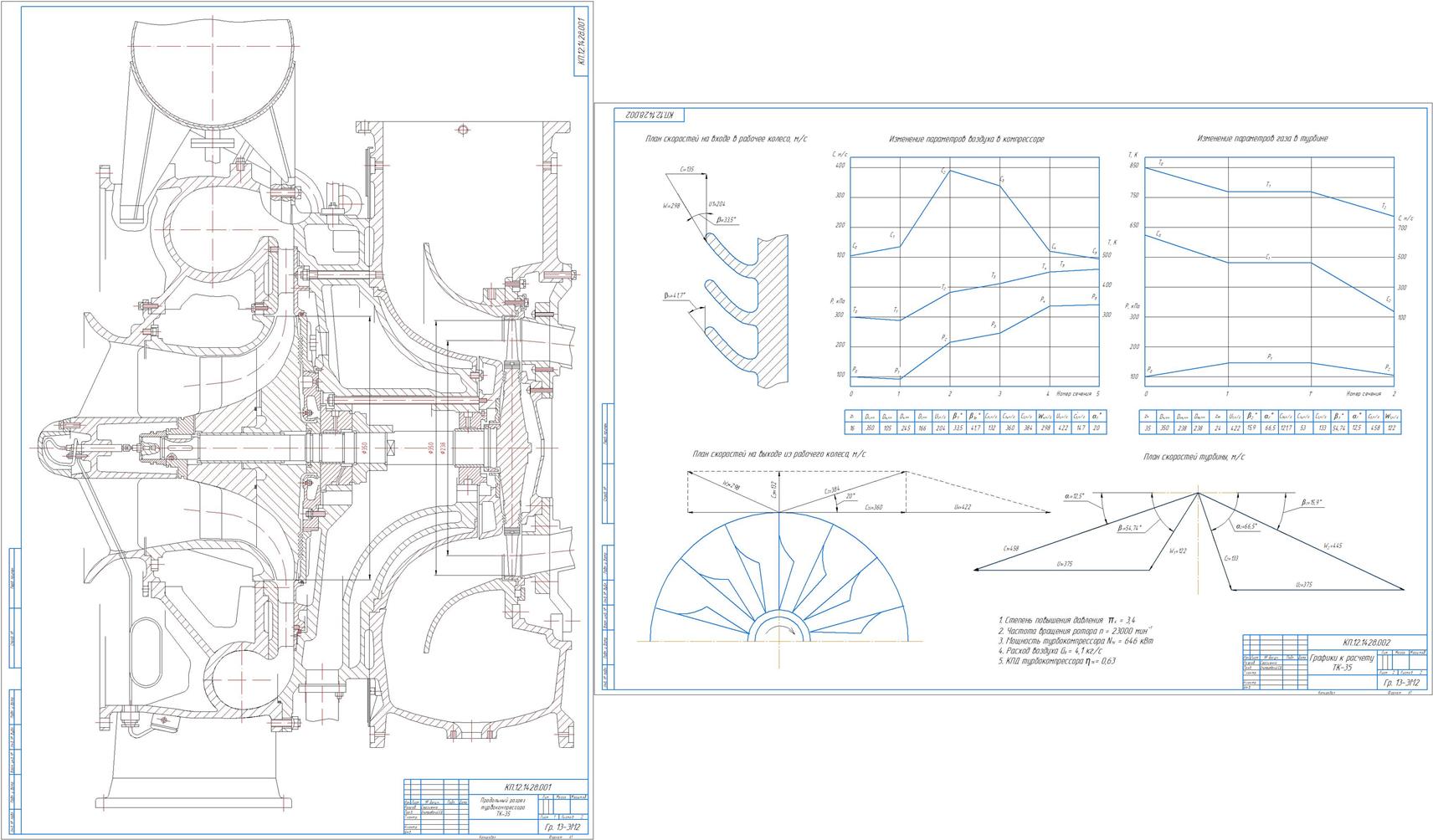Click the note '2. Частота вращения ротора n = 23000 мин'
Image resolution: width=1433 pixels, height=840 pixels.
1076,630
